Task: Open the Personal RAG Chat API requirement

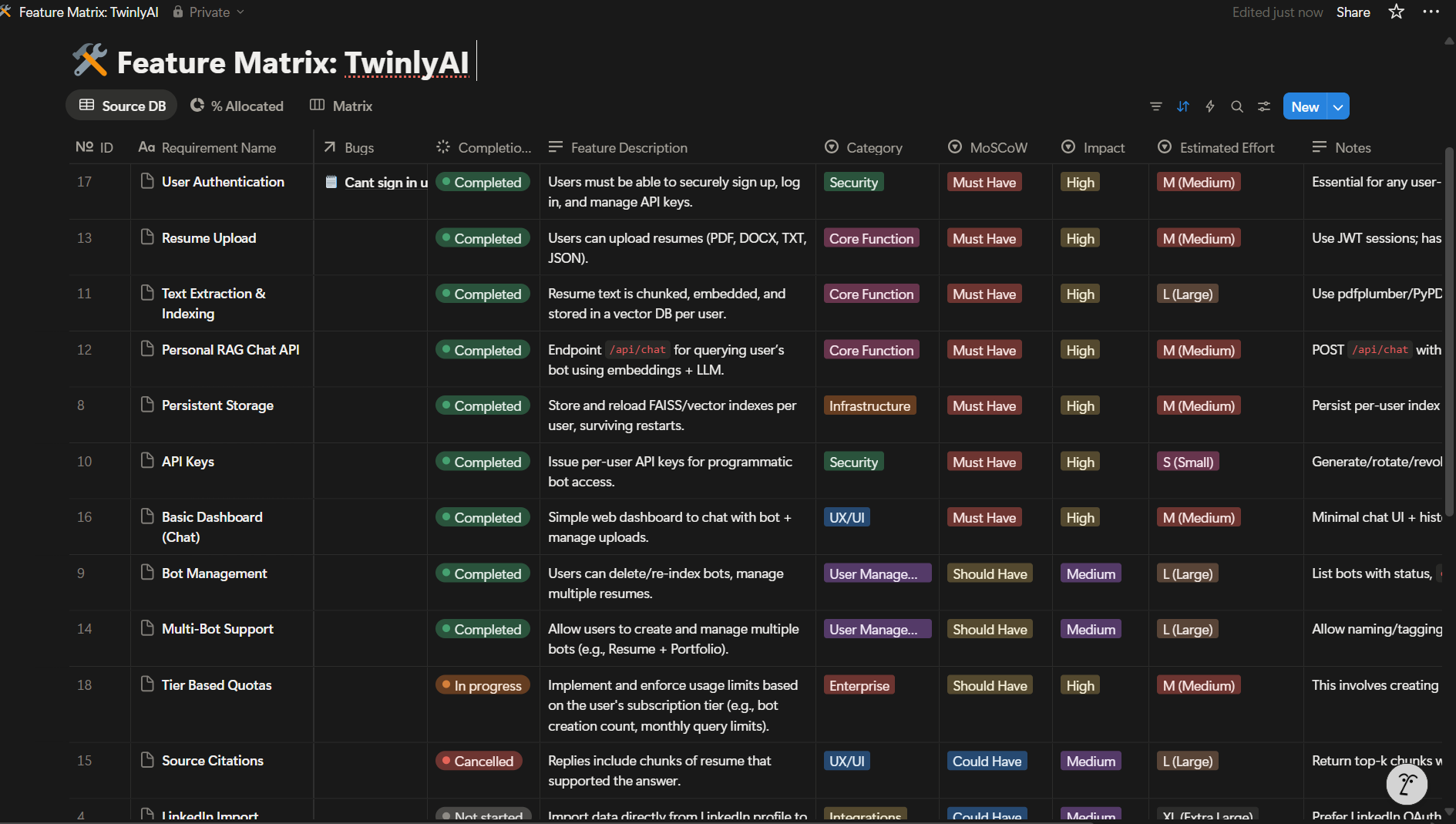Action: coord(230,349)
